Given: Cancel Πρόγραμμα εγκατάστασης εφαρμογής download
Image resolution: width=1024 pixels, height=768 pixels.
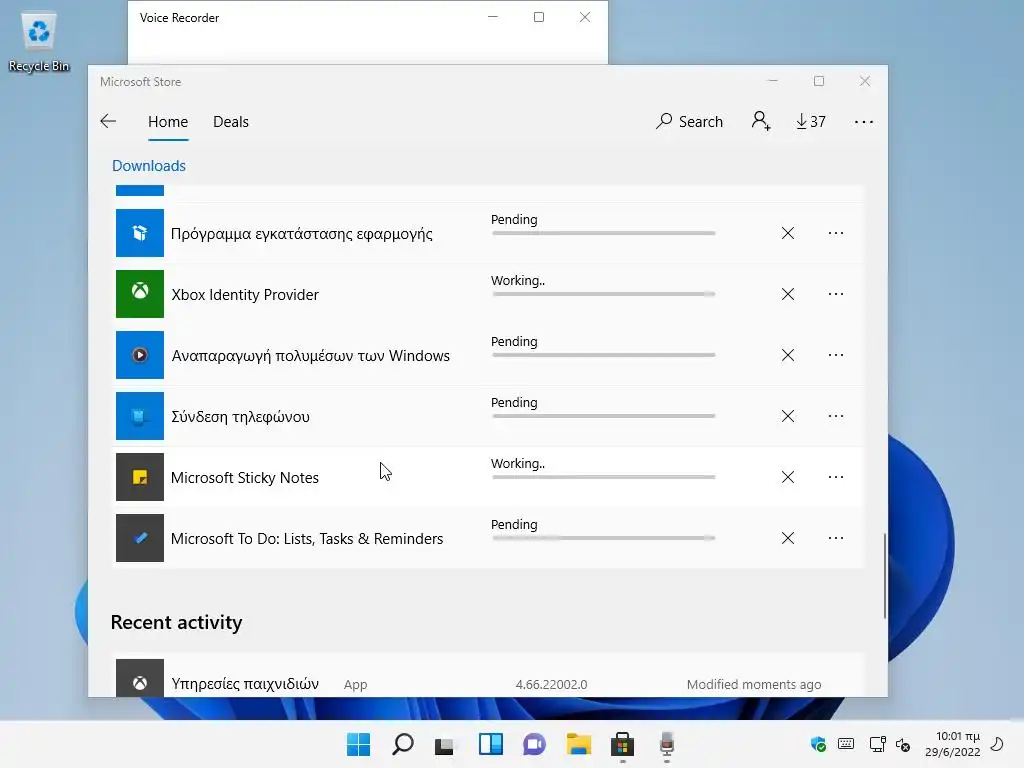Looking at the screenshot, I should coord(788,233).
